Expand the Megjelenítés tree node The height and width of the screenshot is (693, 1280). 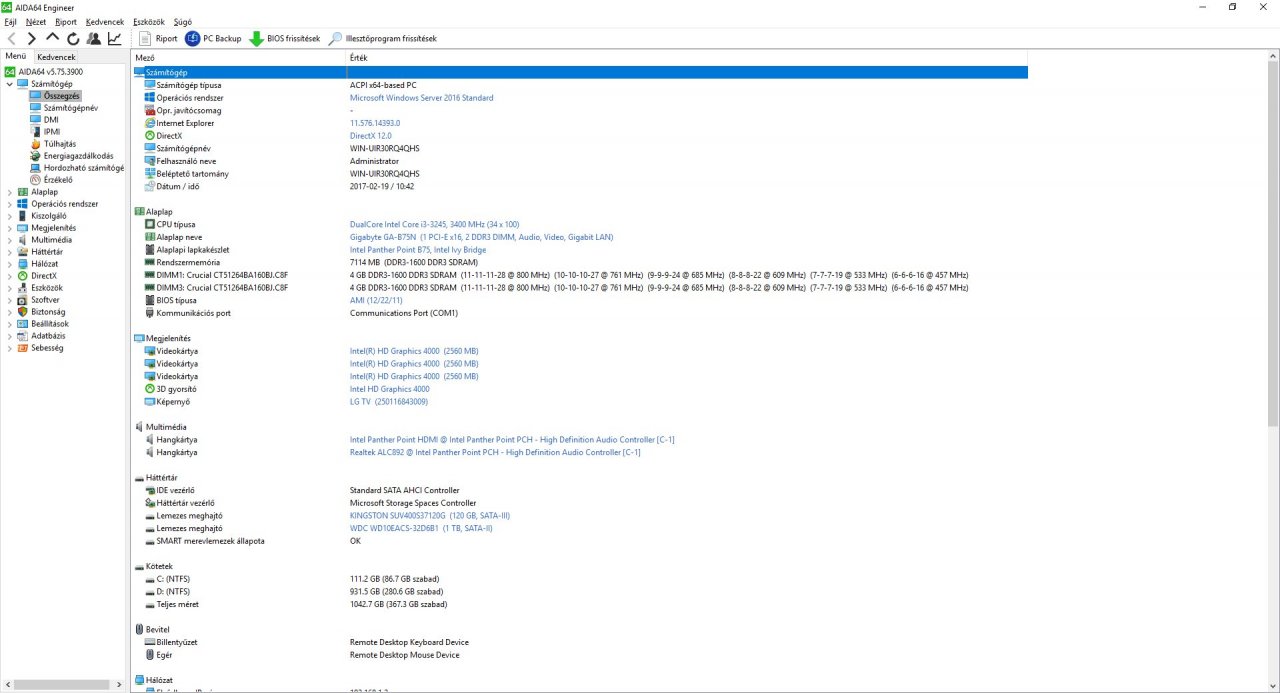point(9,228)
